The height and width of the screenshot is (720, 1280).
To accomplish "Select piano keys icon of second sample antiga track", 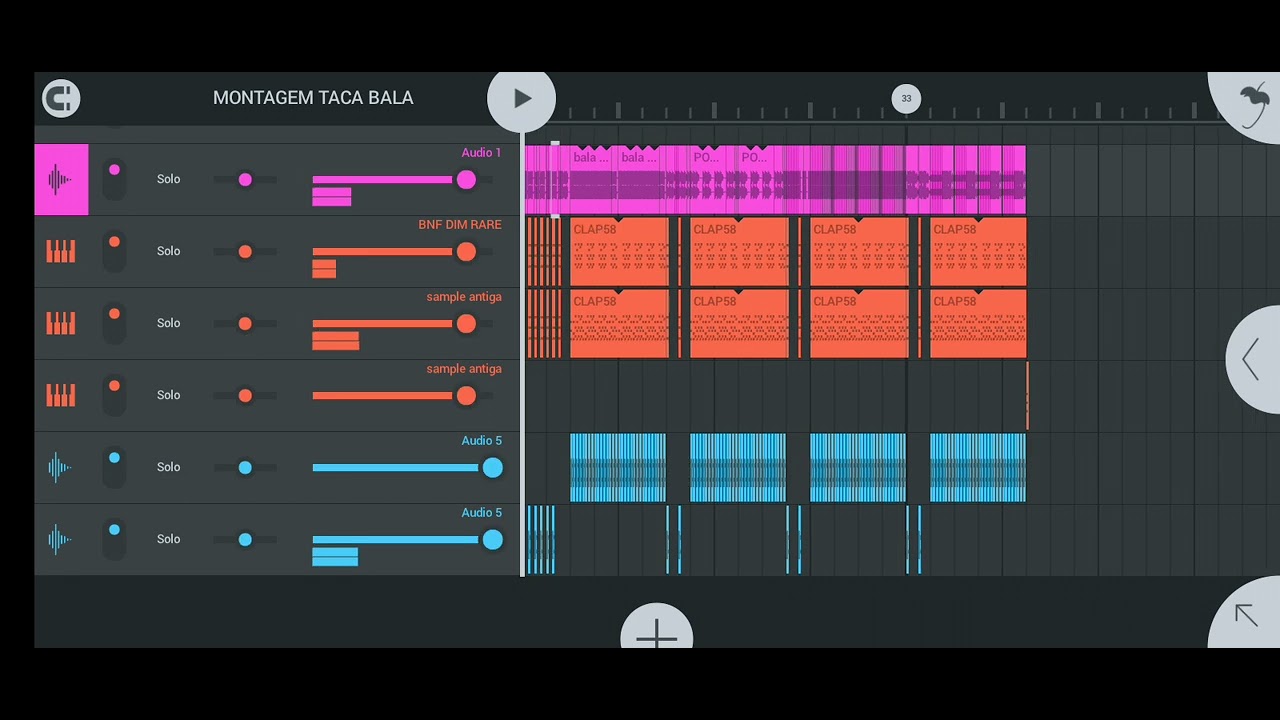I will pos(61,395).
